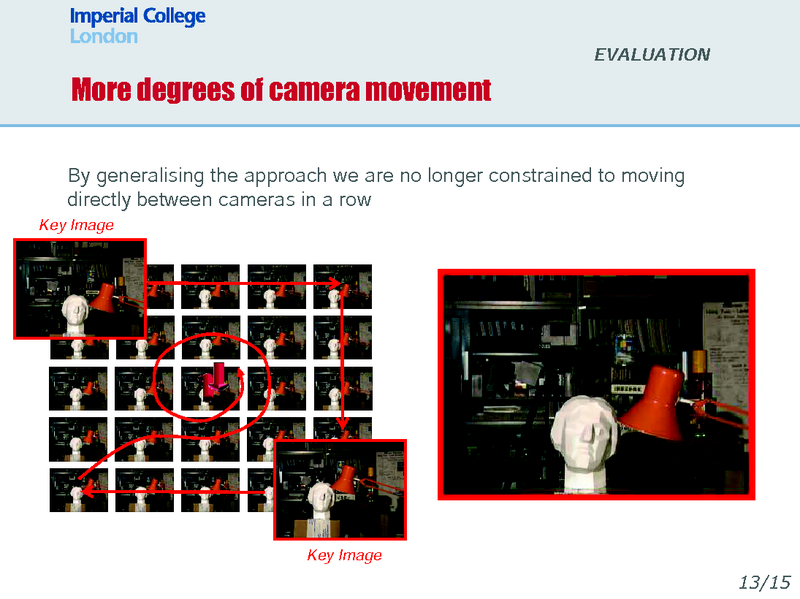Click the pink camera marker in the grid center
The width and height of the screenshot is (800, 599).
pyautogui.click(x=215, y=382)
